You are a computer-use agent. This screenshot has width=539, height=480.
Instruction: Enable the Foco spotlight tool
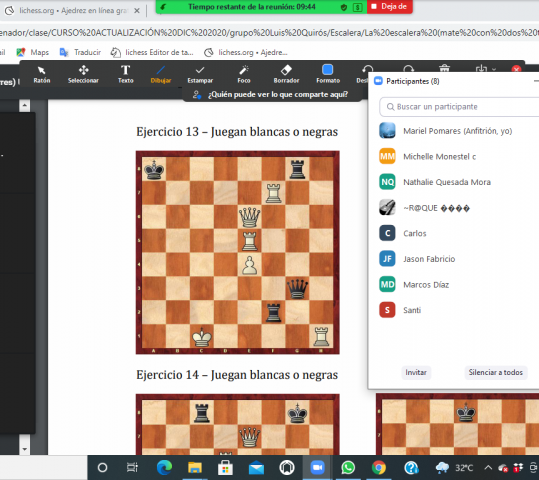click(x=244, y=74)
